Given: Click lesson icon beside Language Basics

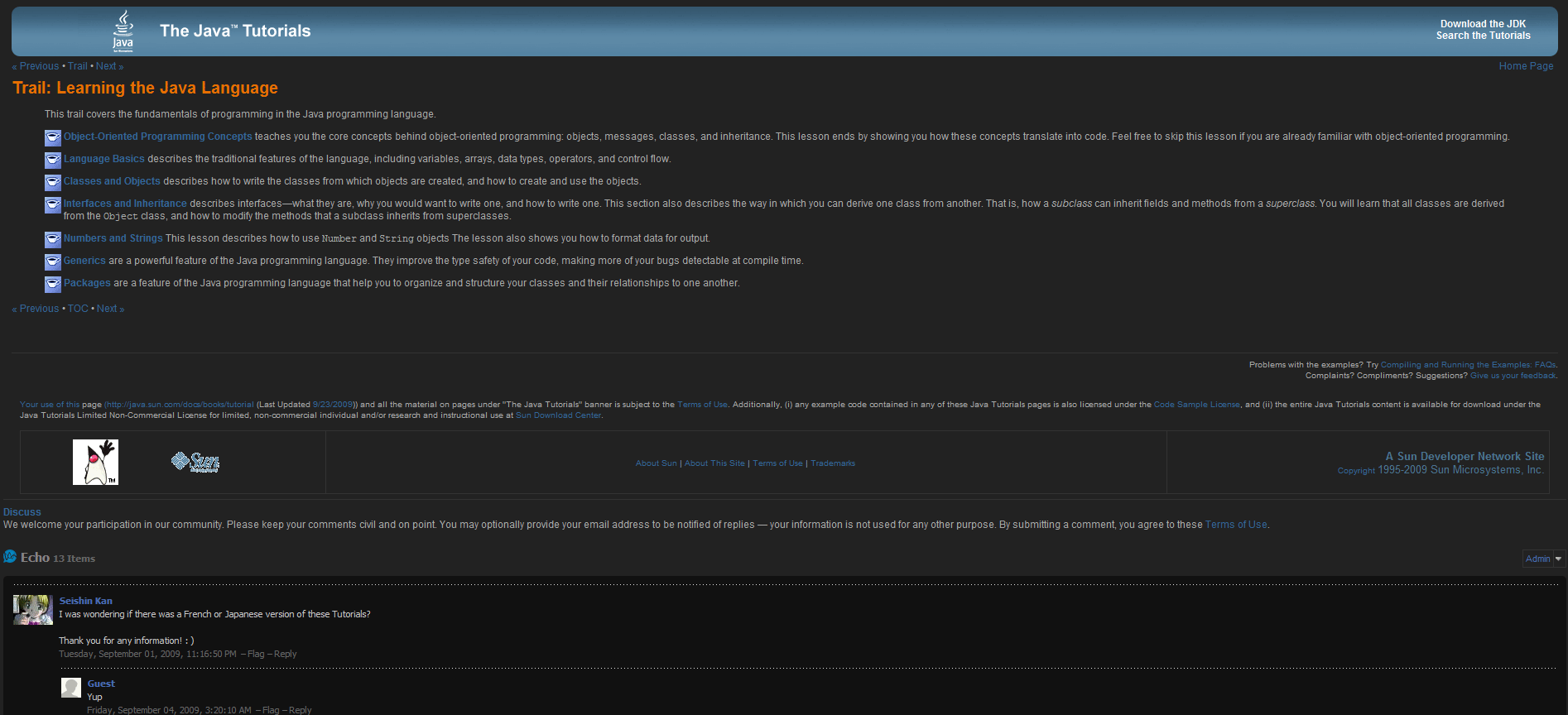Looking at the screenshot, I should (53, 160).
